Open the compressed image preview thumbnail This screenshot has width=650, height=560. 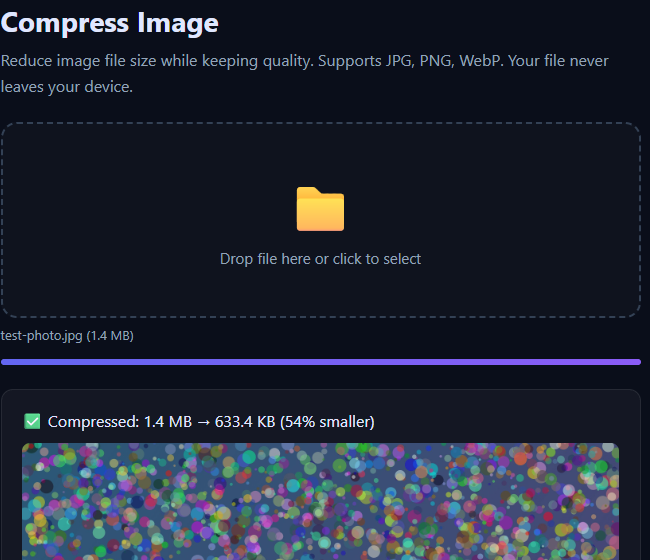click(320, 501)
